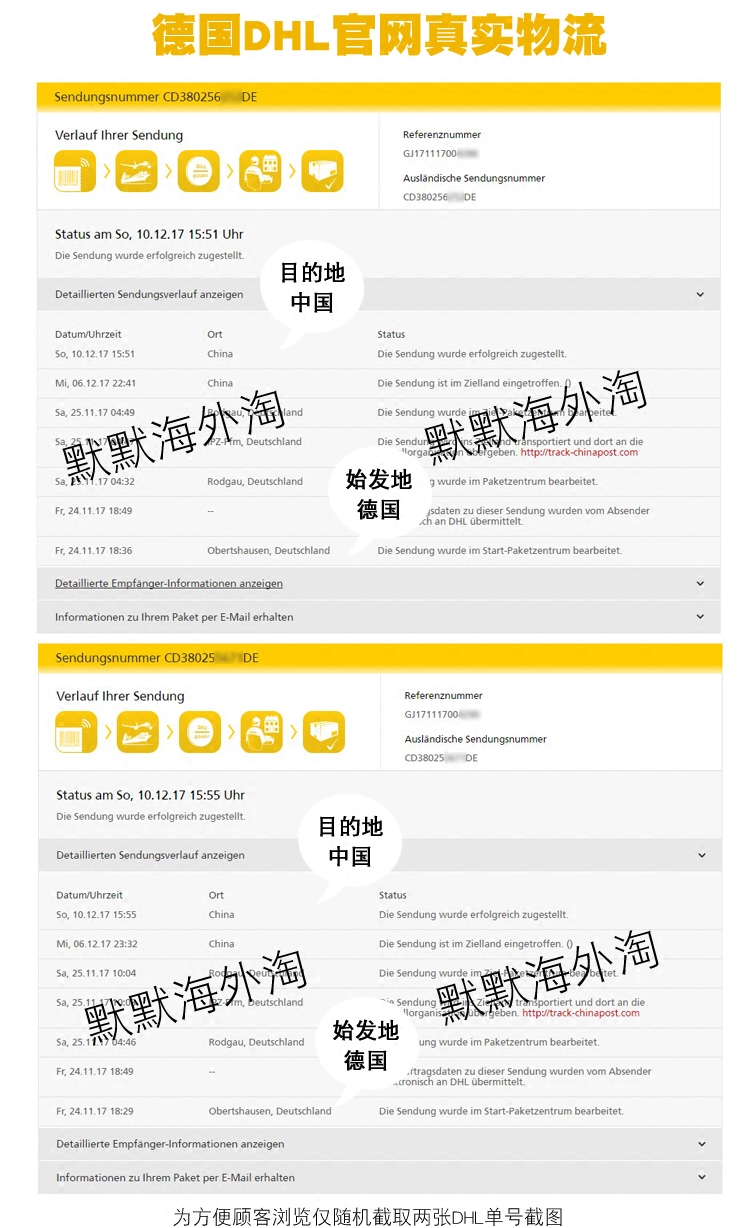Click 'Rodgau, Deutschland' in the 04:46 row

coord(256,1042)
